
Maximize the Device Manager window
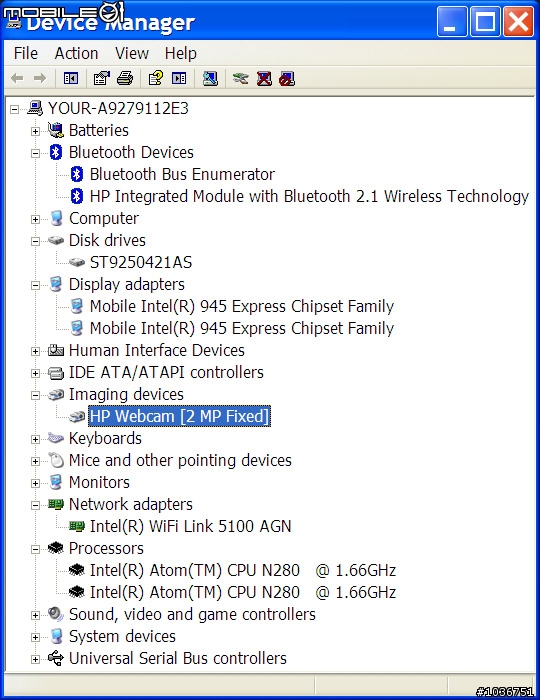tap(485, 21)
